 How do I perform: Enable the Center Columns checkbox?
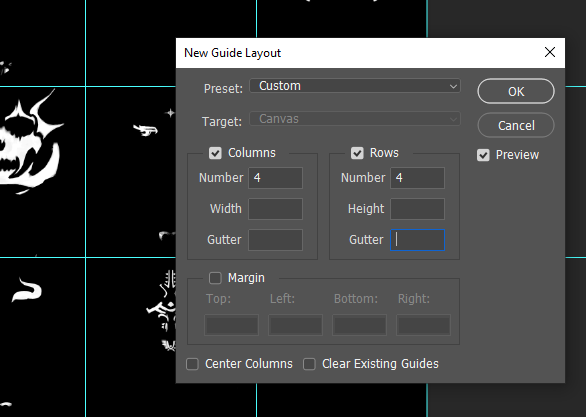[192, 364]
